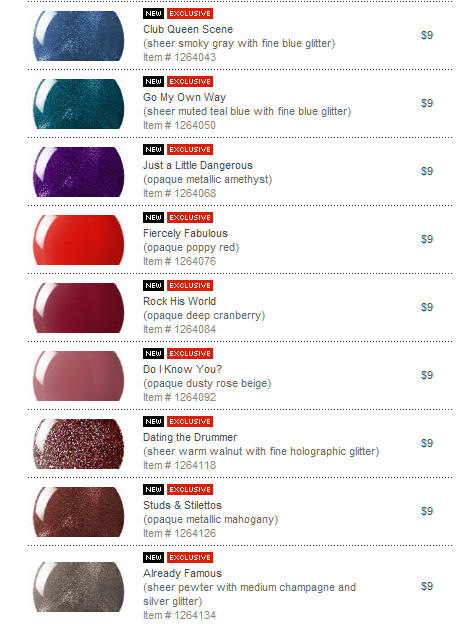Open the Fiercely Fabulous product name

(x=185, y=234)
